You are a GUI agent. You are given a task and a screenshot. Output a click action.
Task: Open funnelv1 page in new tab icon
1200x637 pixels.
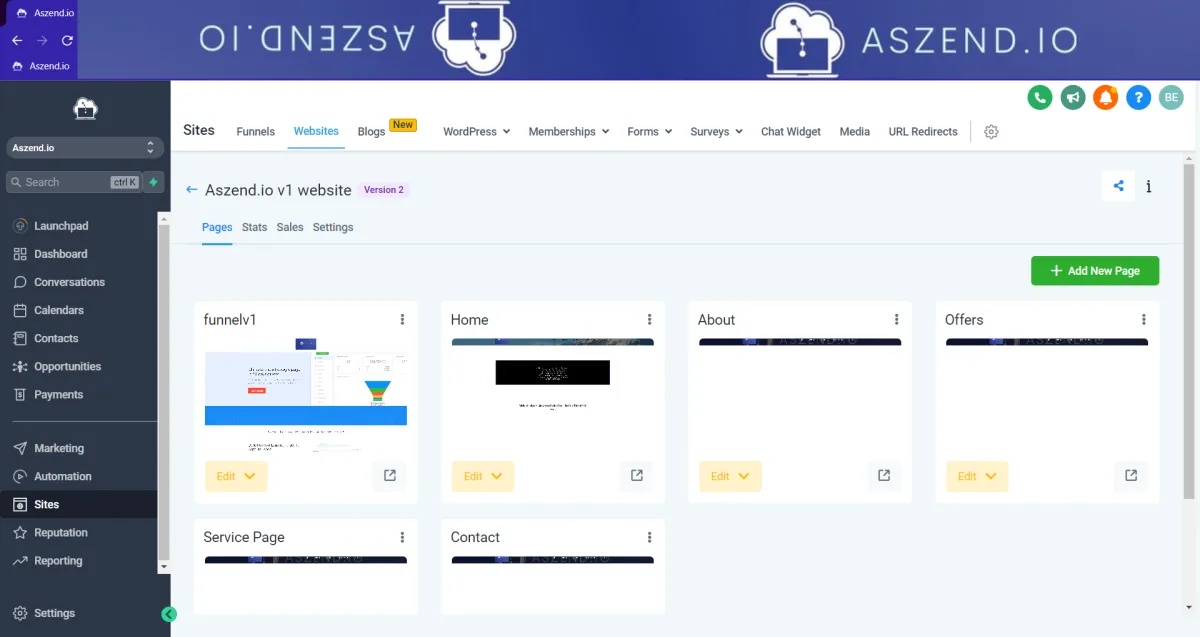coord(390,476)
